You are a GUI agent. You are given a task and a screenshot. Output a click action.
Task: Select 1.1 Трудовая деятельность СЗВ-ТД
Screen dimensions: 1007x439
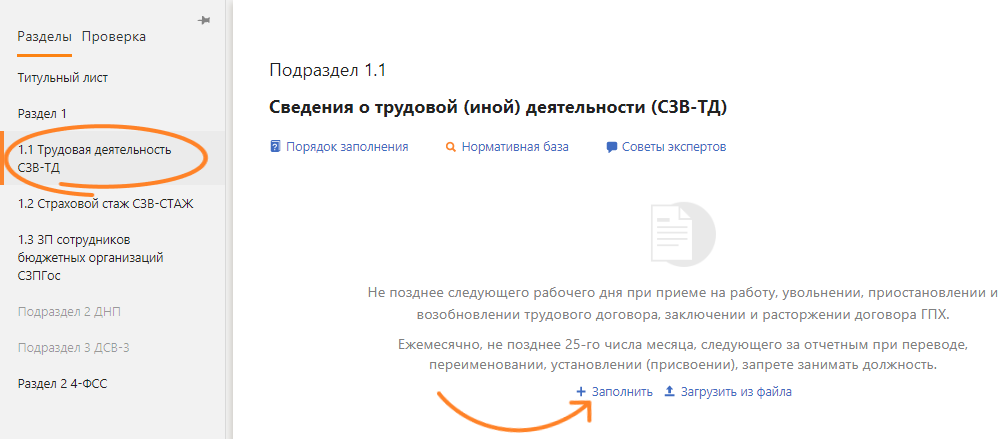[x=95, y=158]
